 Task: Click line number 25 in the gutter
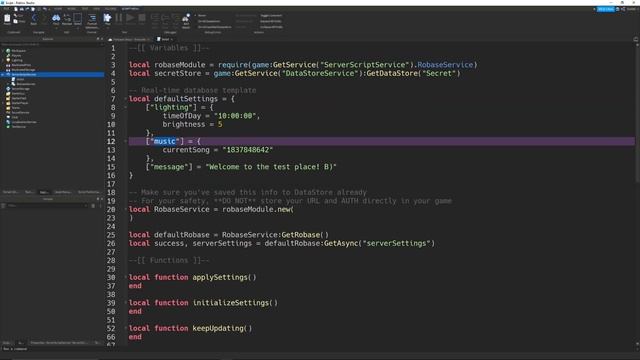(x=111, y=235)
